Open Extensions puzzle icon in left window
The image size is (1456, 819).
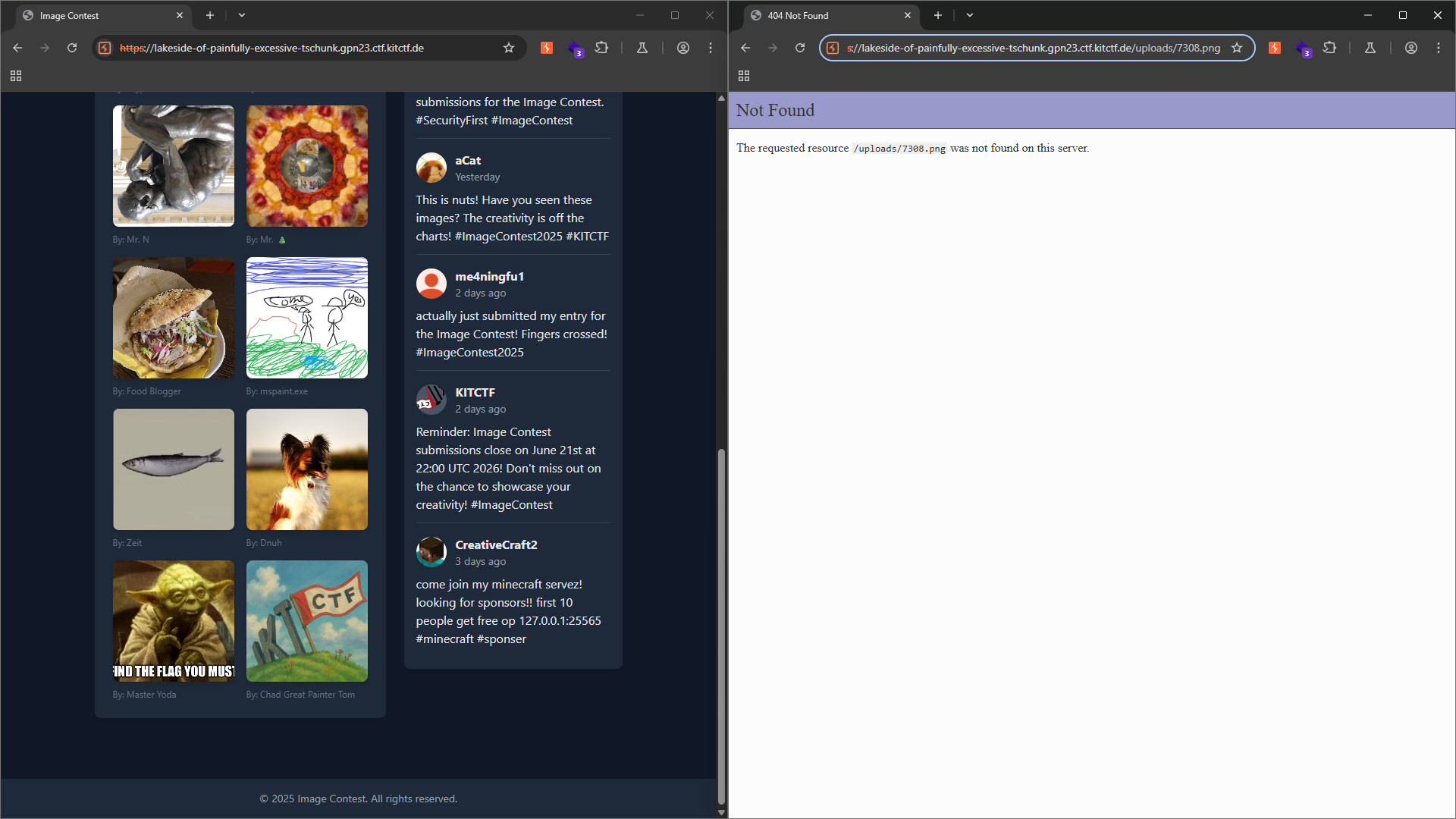click(601, 48)
